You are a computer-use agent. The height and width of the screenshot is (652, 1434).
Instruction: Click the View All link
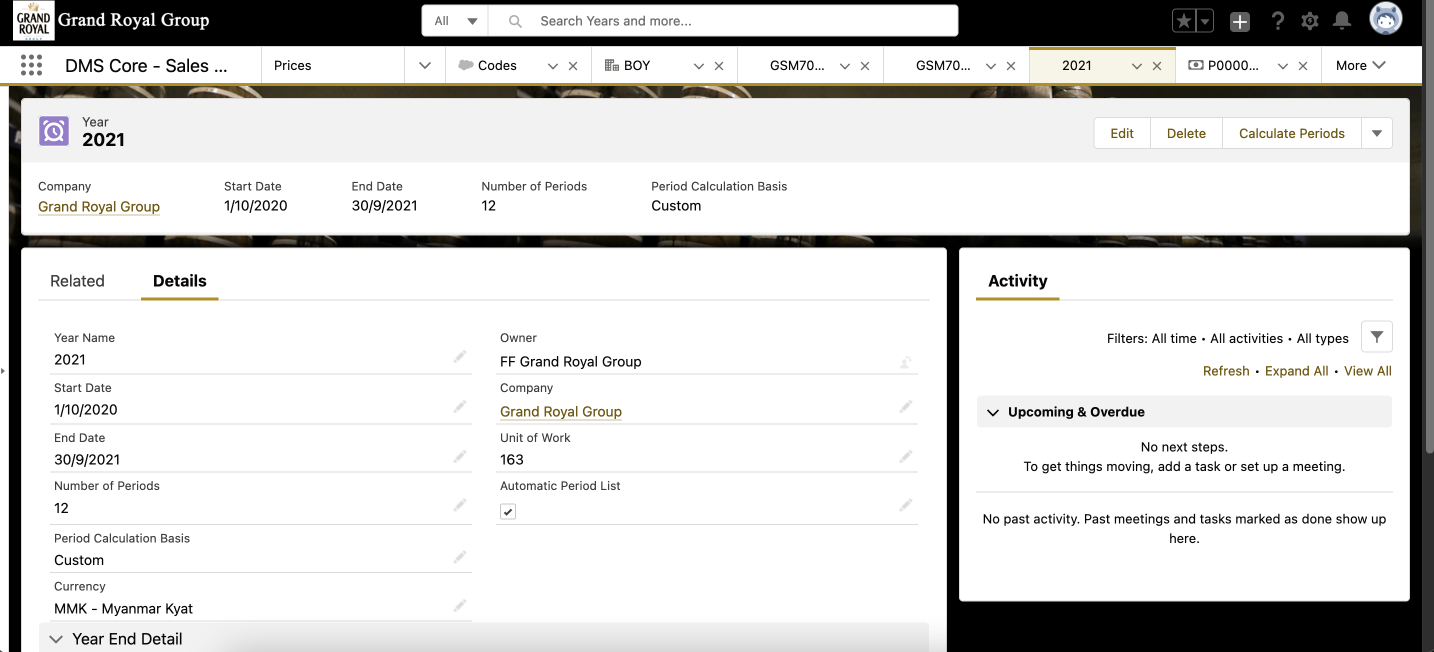point(1368,371)
